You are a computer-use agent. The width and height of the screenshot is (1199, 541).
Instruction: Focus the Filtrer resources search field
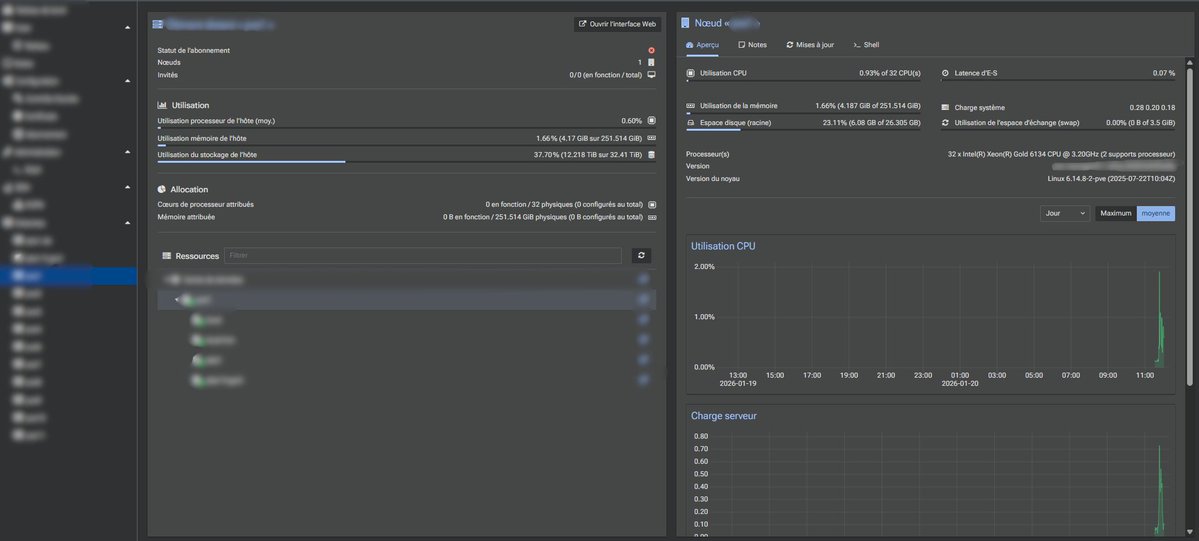423,256
